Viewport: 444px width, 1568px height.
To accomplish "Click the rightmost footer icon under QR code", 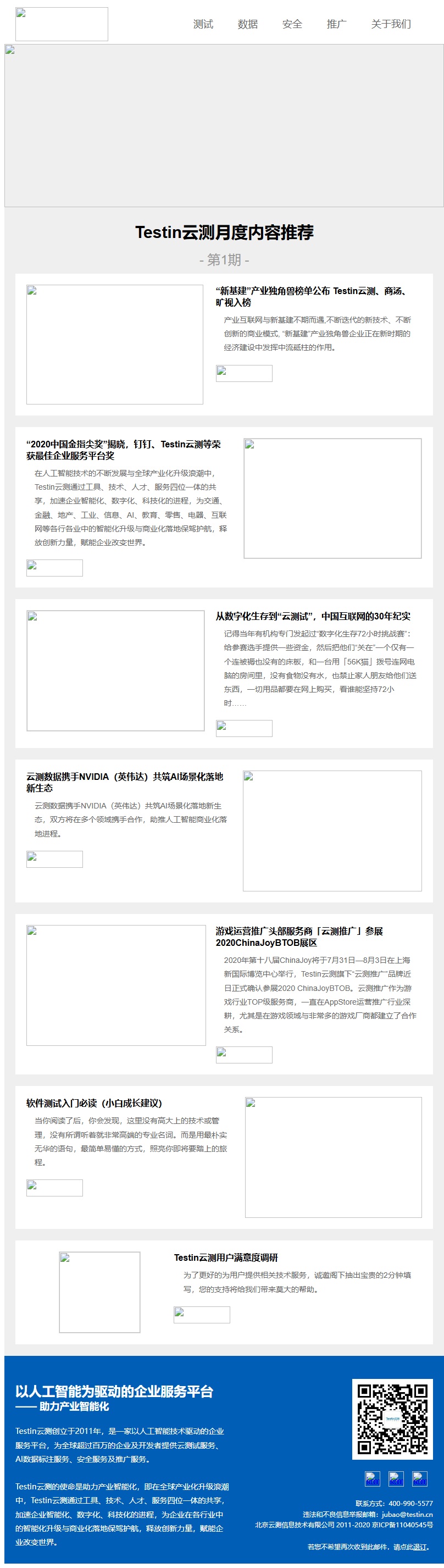I will 420,1478.
